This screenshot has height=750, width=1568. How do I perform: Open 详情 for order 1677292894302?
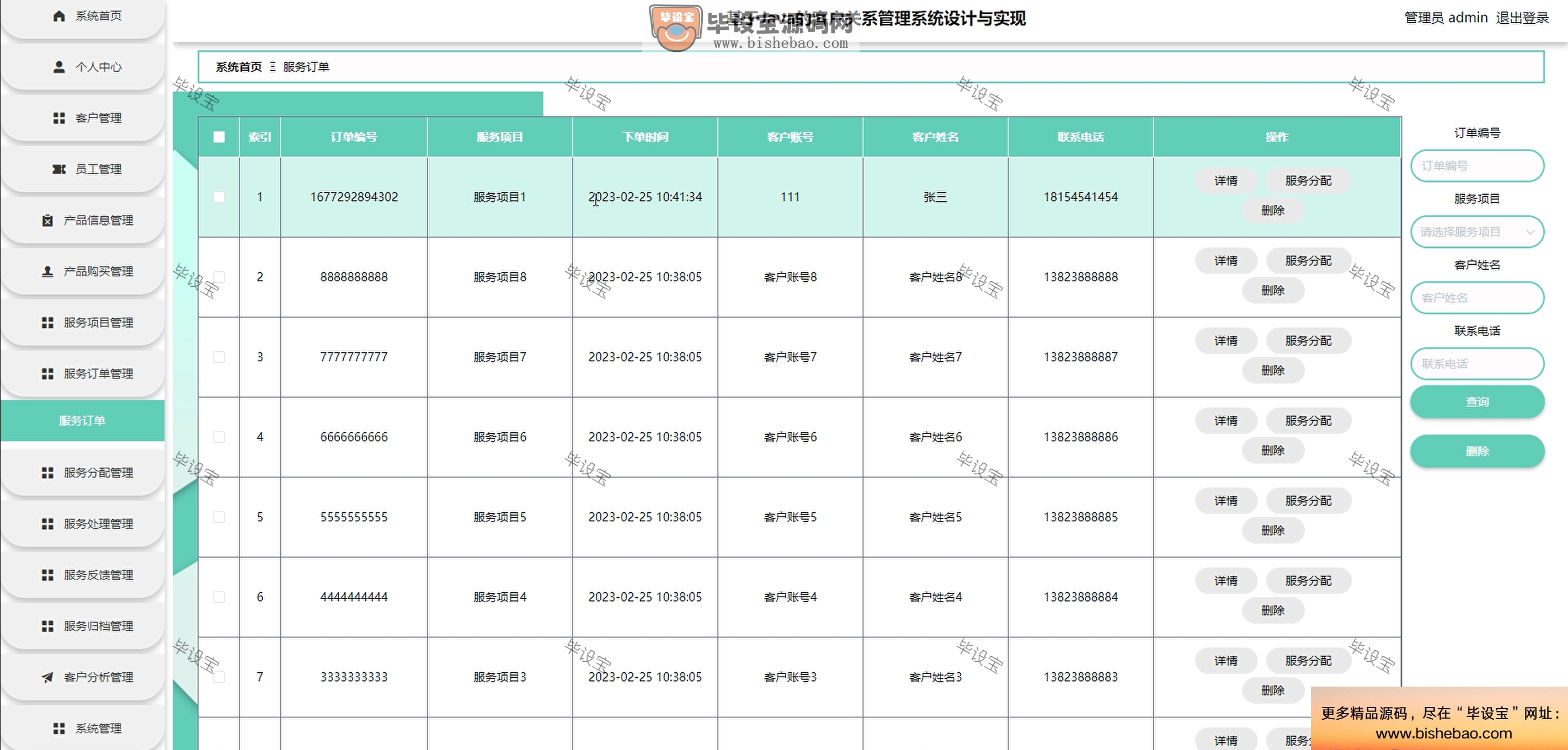[1226, 181]
